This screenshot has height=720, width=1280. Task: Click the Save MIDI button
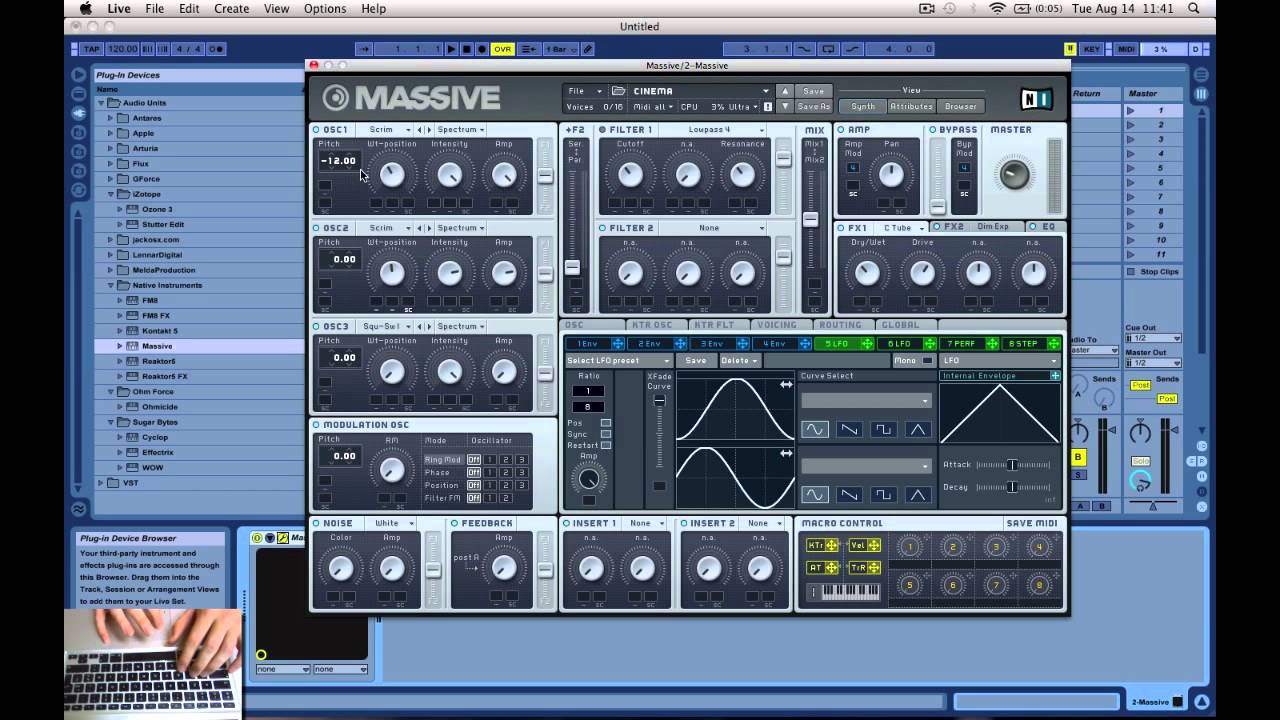(1031, 523)
